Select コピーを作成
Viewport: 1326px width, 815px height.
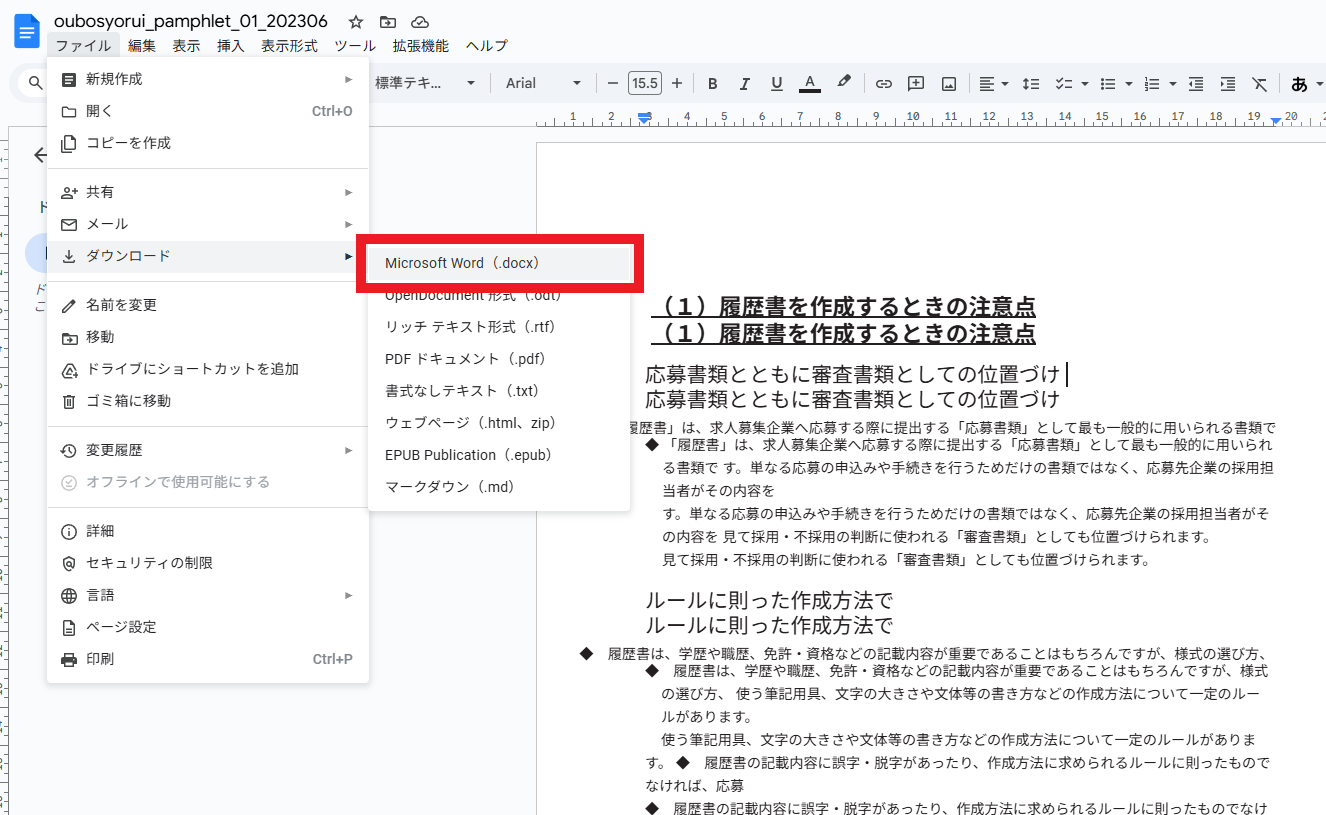(208, 143)
